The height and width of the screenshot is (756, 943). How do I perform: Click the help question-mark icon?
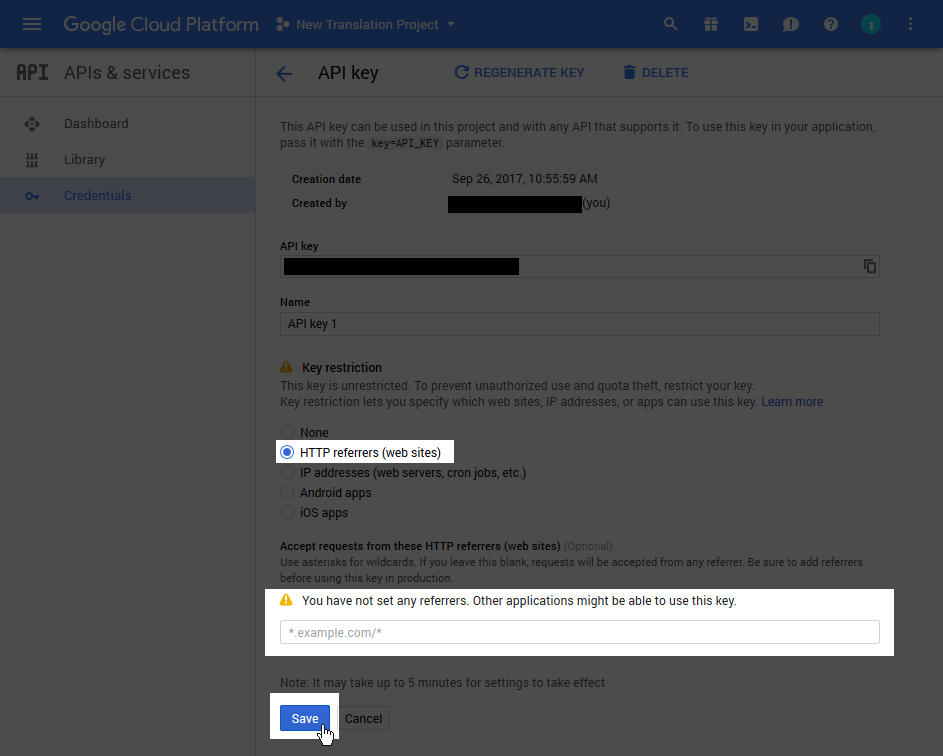click(830, 24)
